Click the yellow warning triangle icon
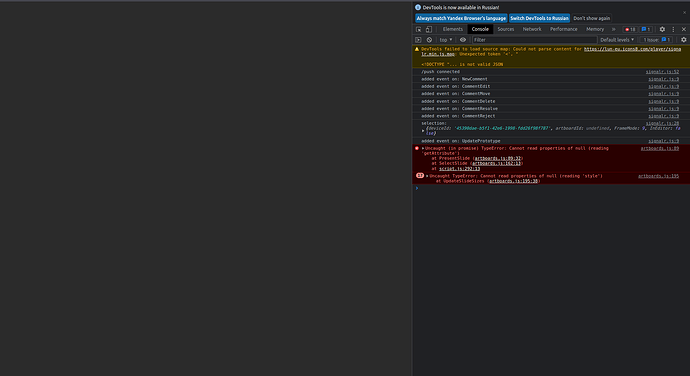The image size is (690, 376). [417, 49]
